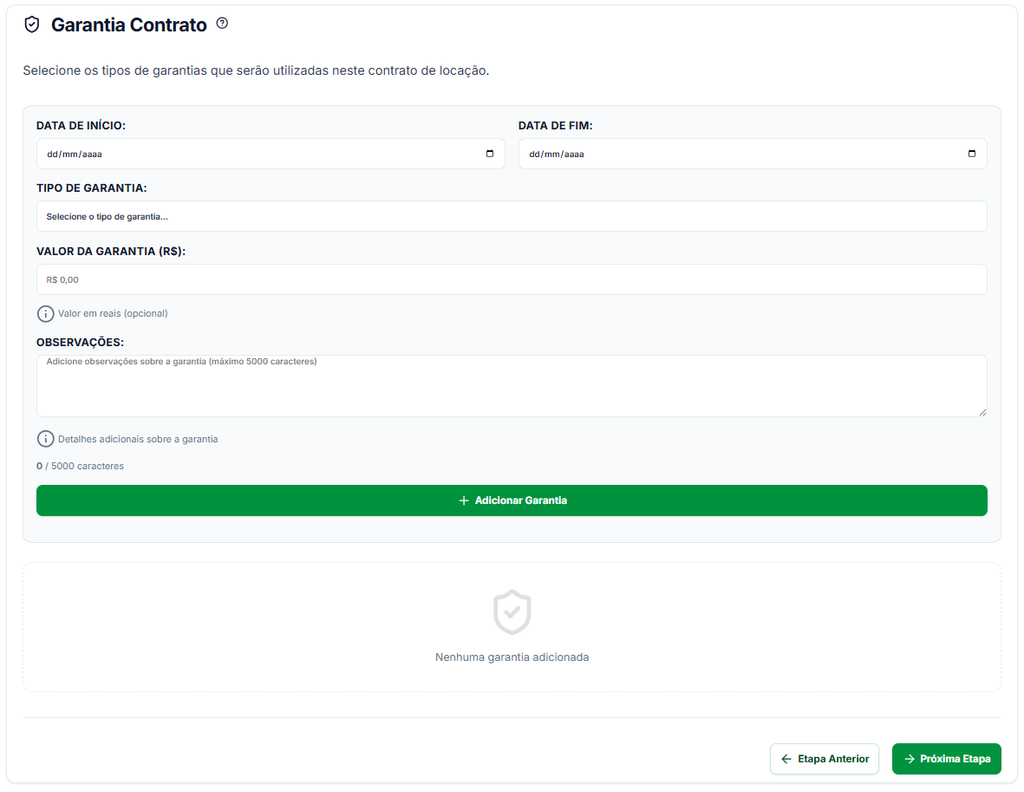This screenshot has width=1024, height=792.
Task: Open calendar picker icon for Data de Início
Action: [490, 153]
